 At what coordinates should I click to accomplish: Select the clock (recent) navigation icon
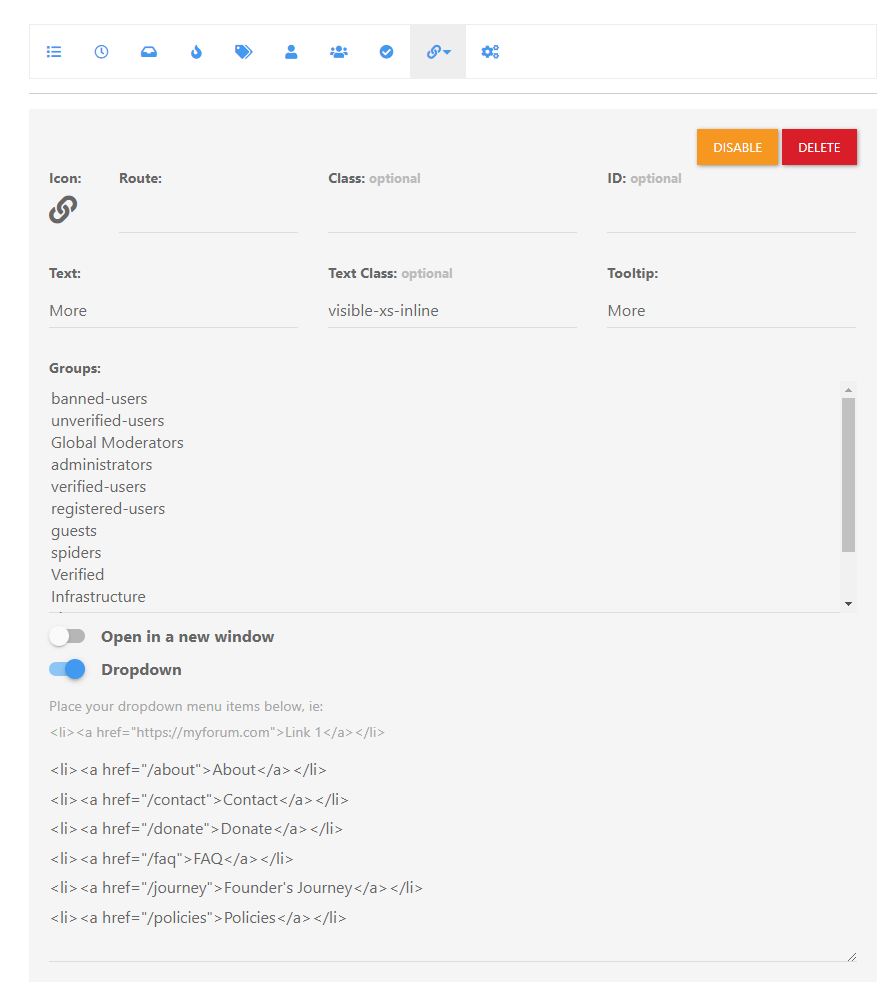101,52
